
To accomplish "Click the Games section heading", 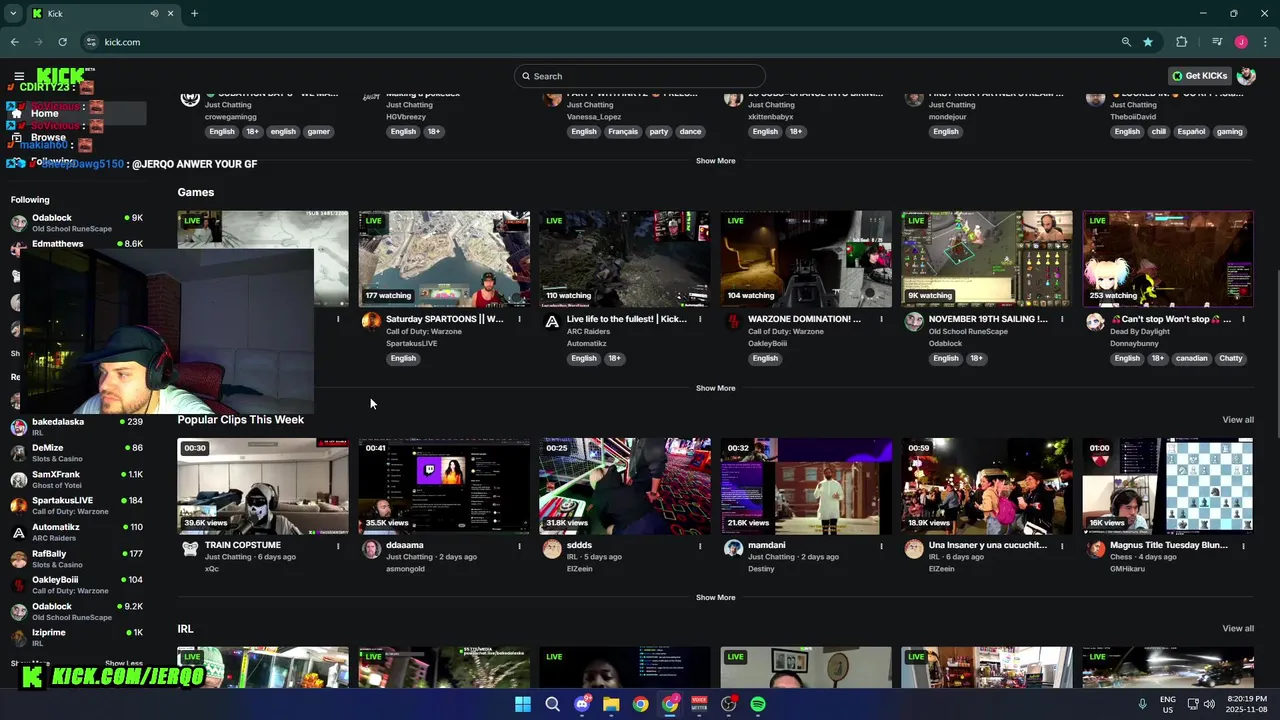I will point(196,192).
